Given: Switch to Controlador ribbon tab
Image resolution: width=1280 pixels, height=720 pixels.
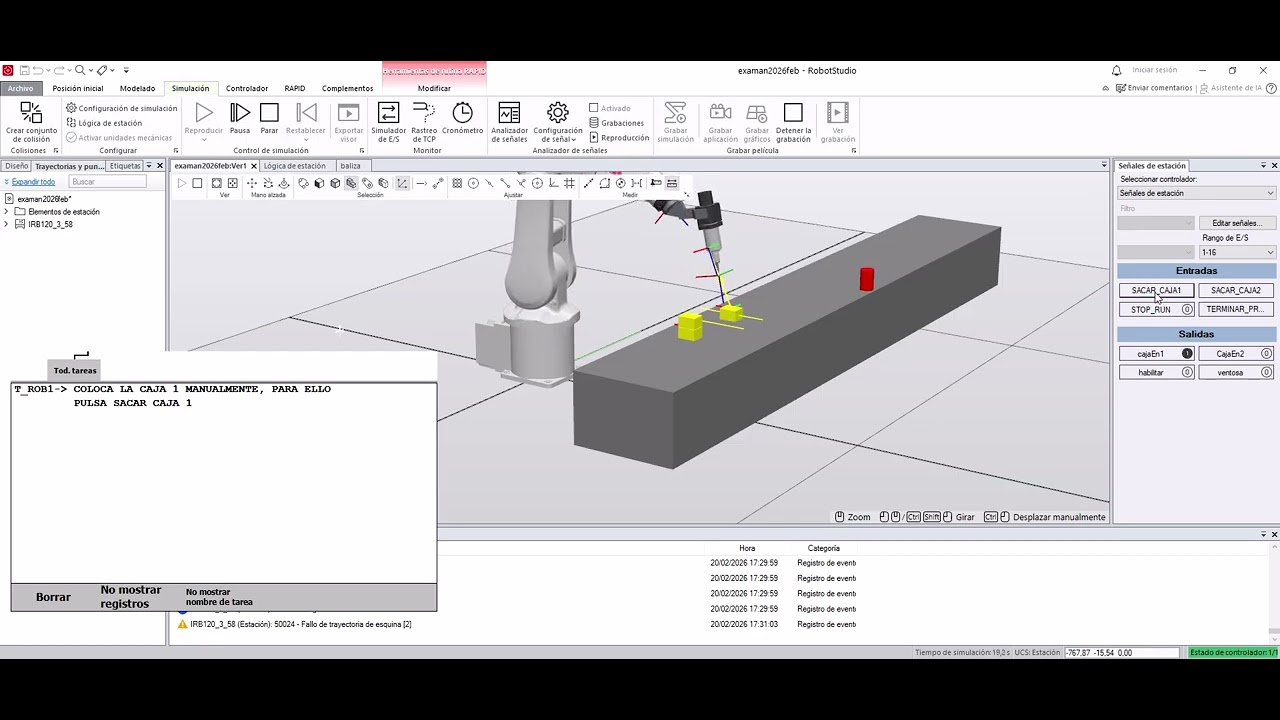Looking at the screenshot, I should (x=247, y=88).
